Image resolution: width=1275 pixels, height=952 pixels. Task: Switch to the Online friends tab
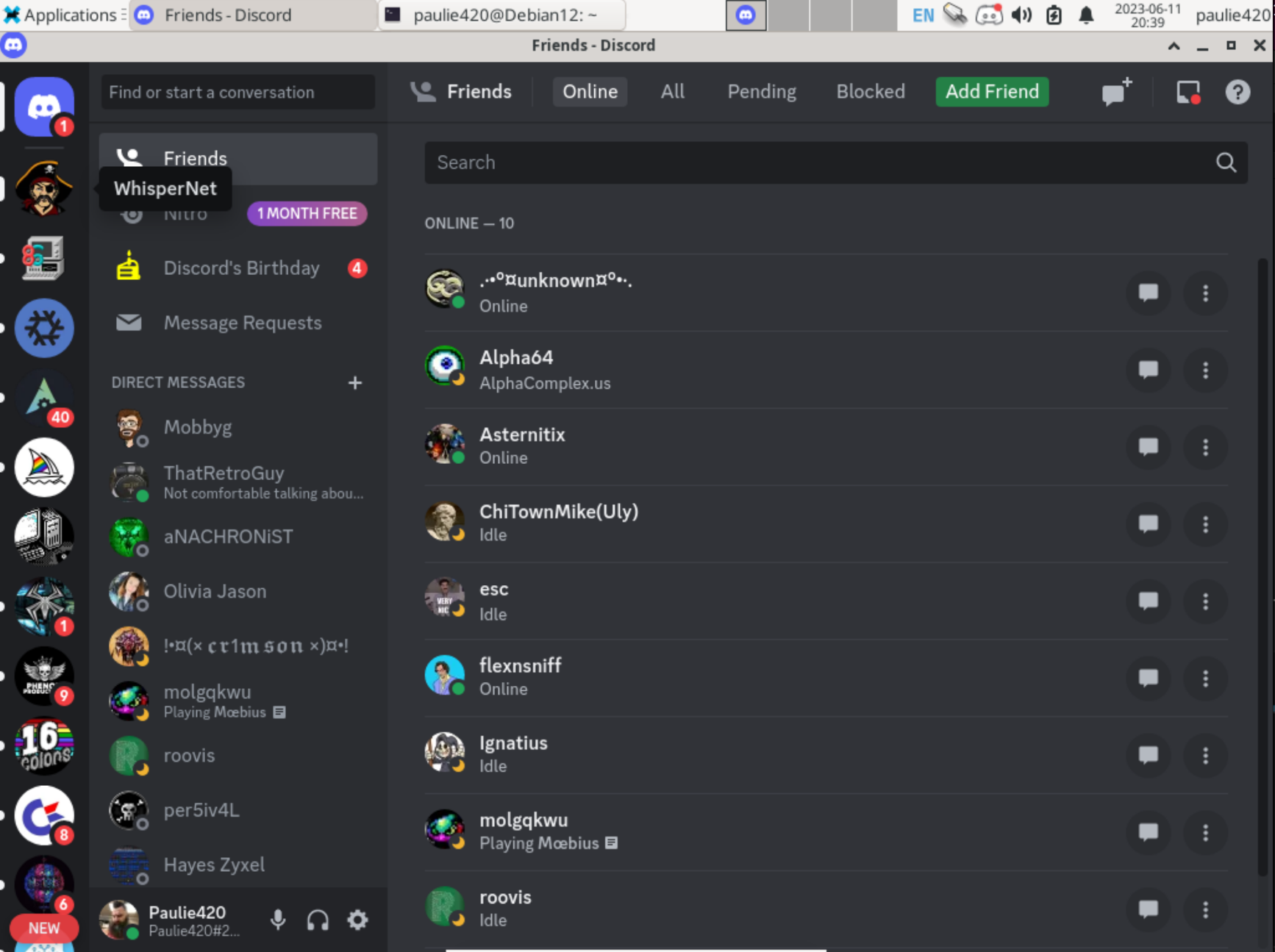(590, 92)
